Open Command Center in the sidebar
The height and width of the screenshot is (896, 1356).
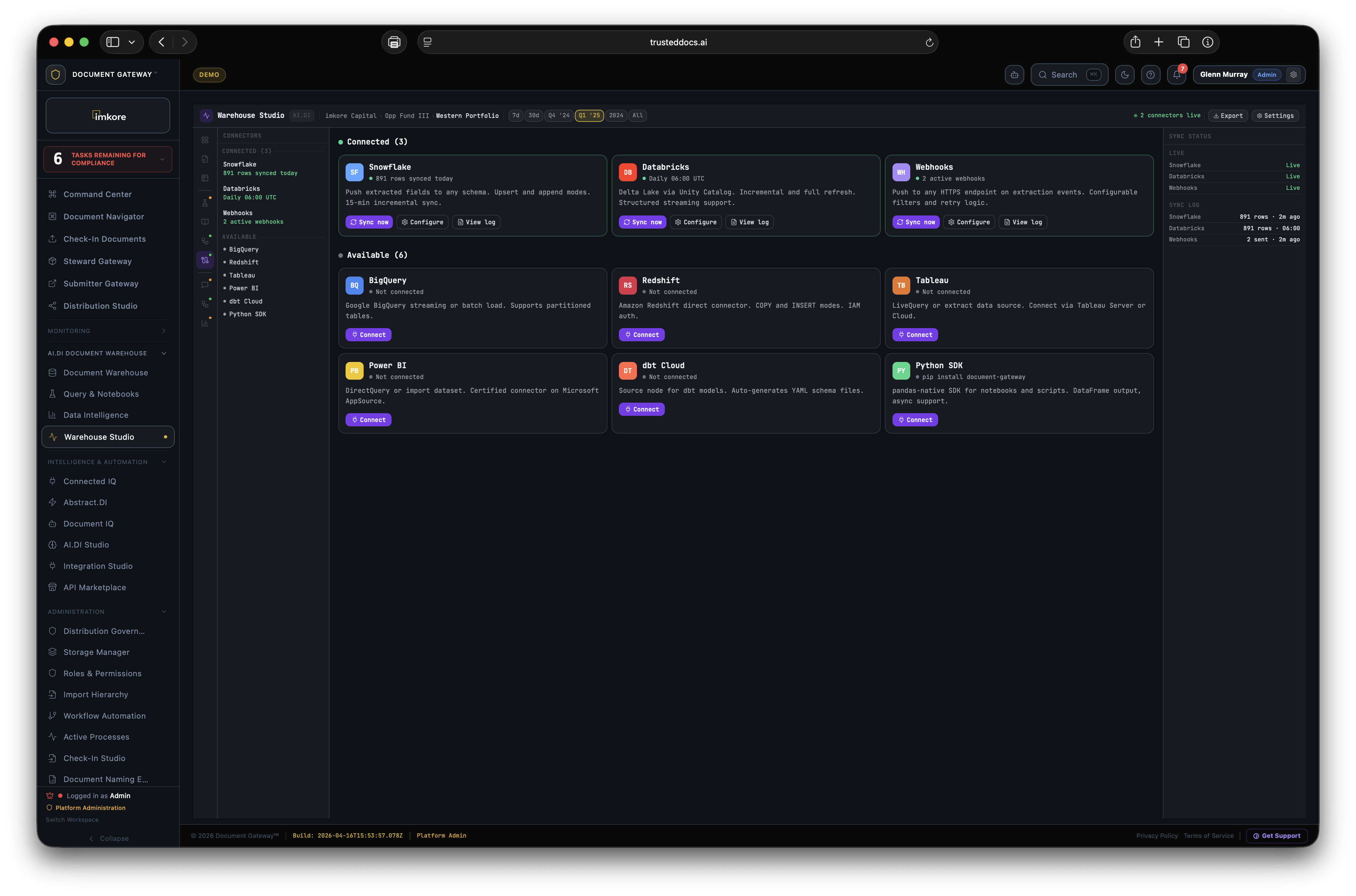point(108,194)
